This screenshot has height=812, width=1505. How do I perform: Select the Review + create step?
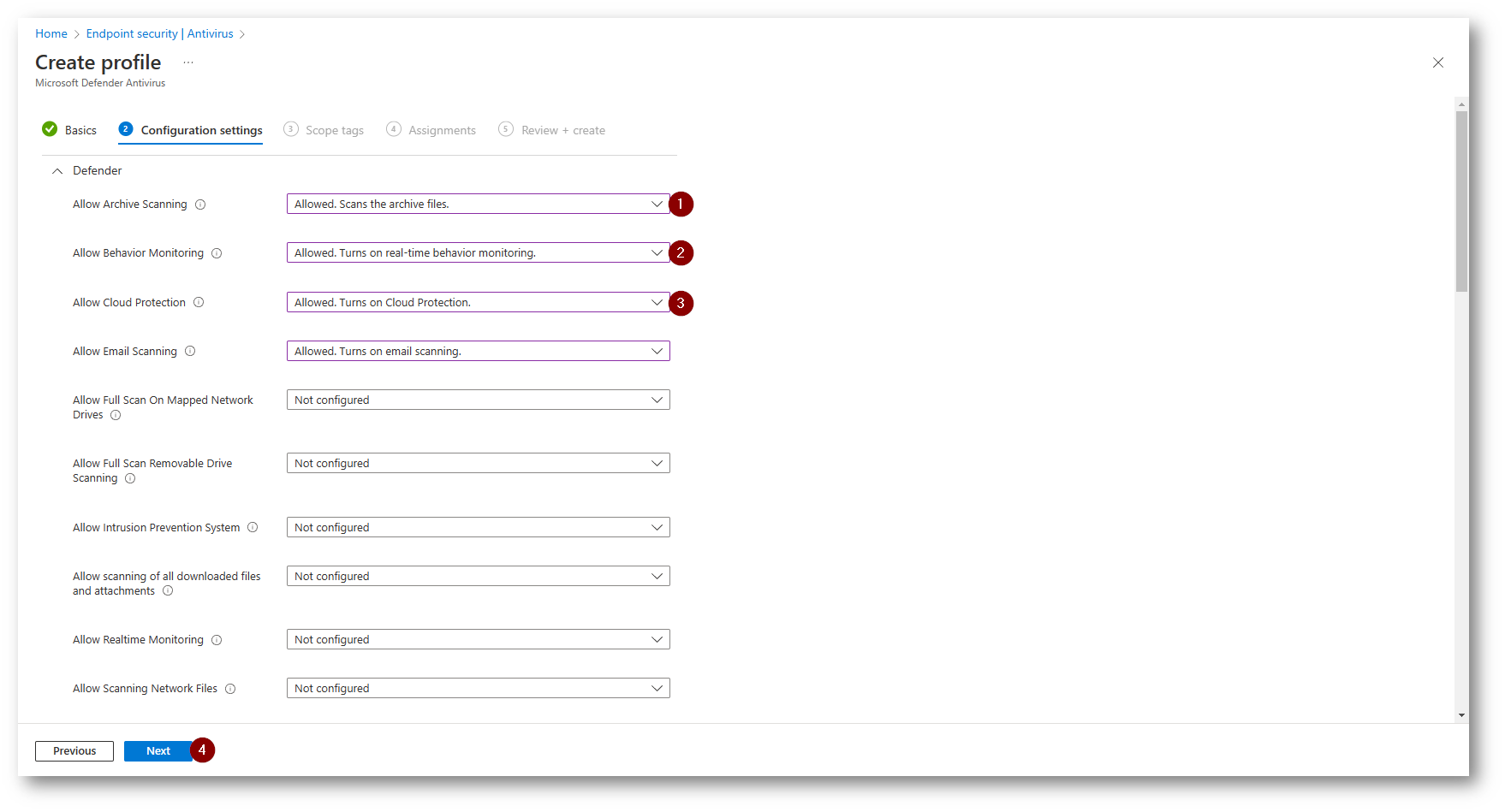(552, 130)
